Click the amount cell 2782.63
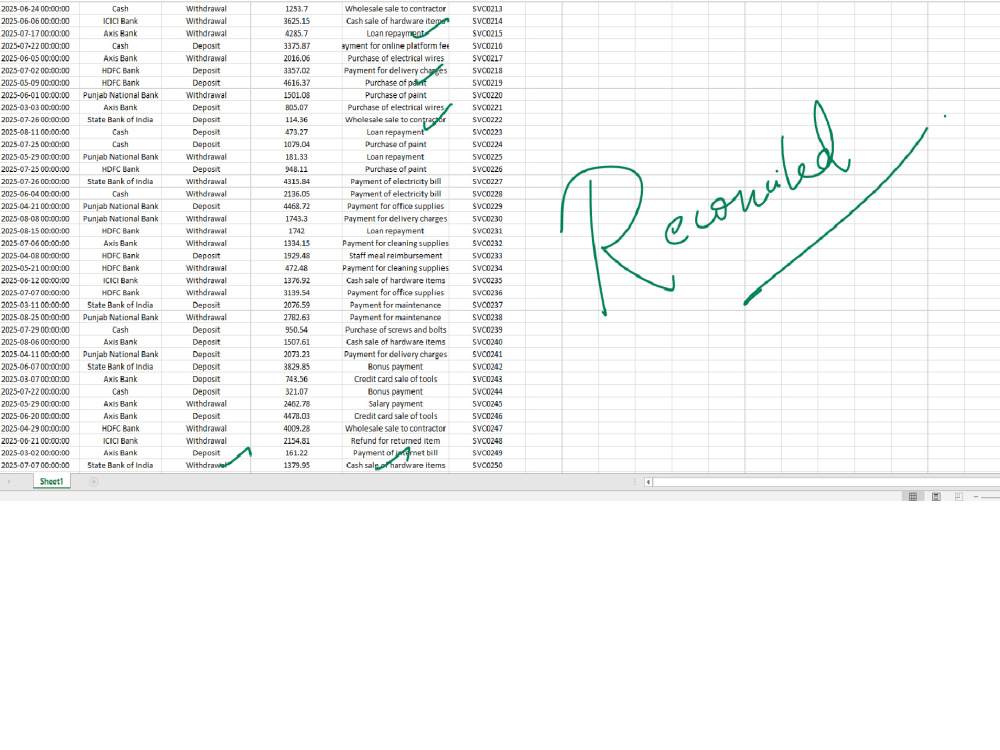The height and width of the screenshot is (750, 1000). (297, 318)
